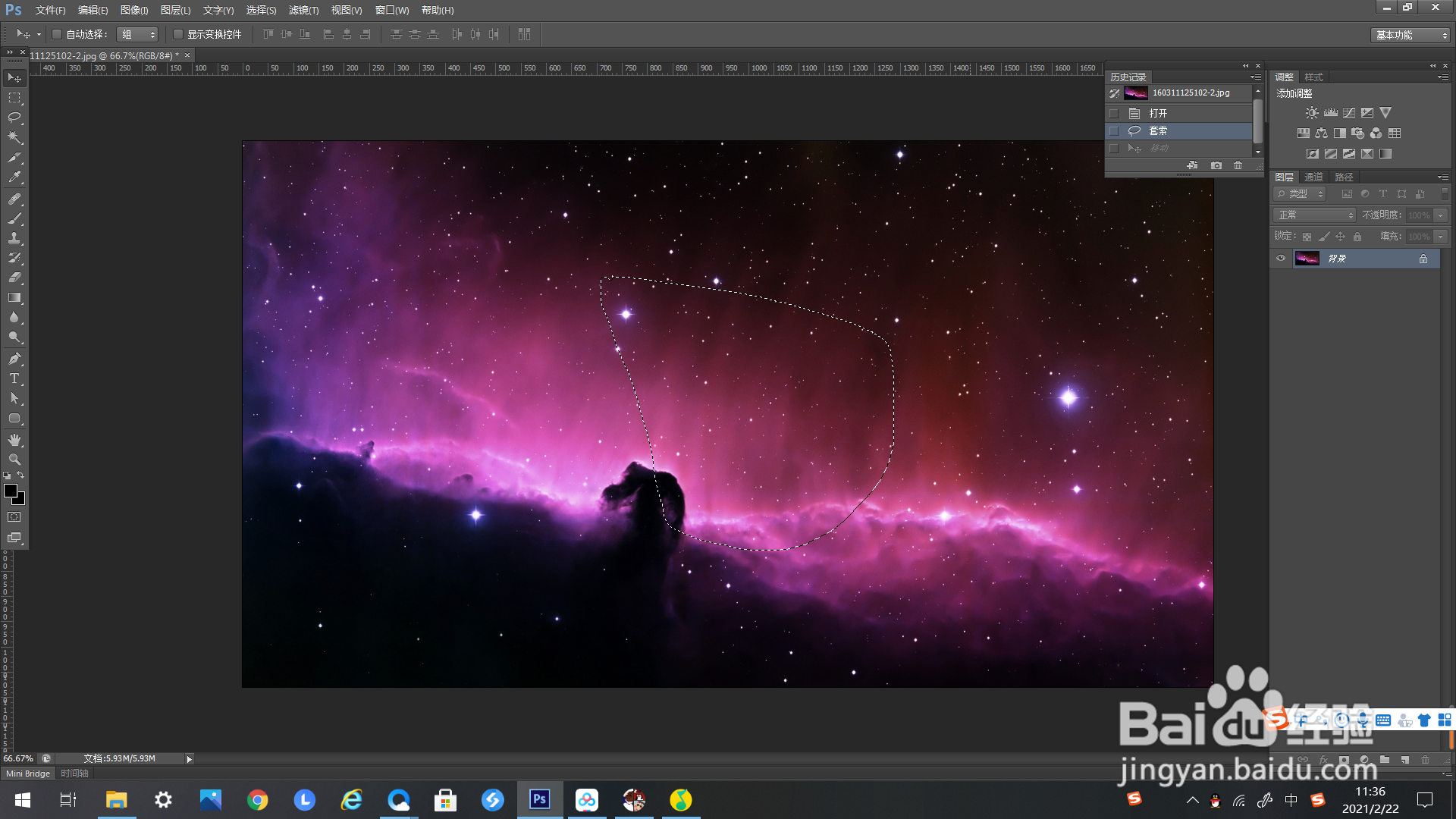Open the 正常 blend mode dropdown
The height and width of the screenshot is (819, 1456).
1315,215
